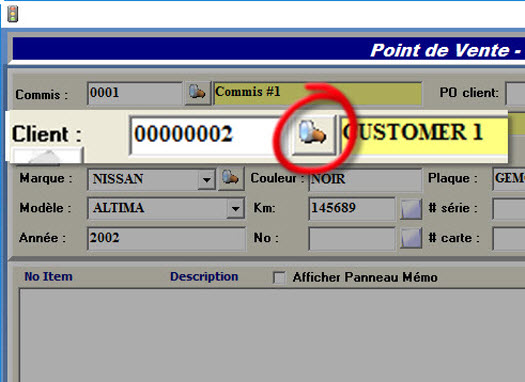Click the Commis #1 name field
Screen dimensions: 525x382
[x=317, y=93]
